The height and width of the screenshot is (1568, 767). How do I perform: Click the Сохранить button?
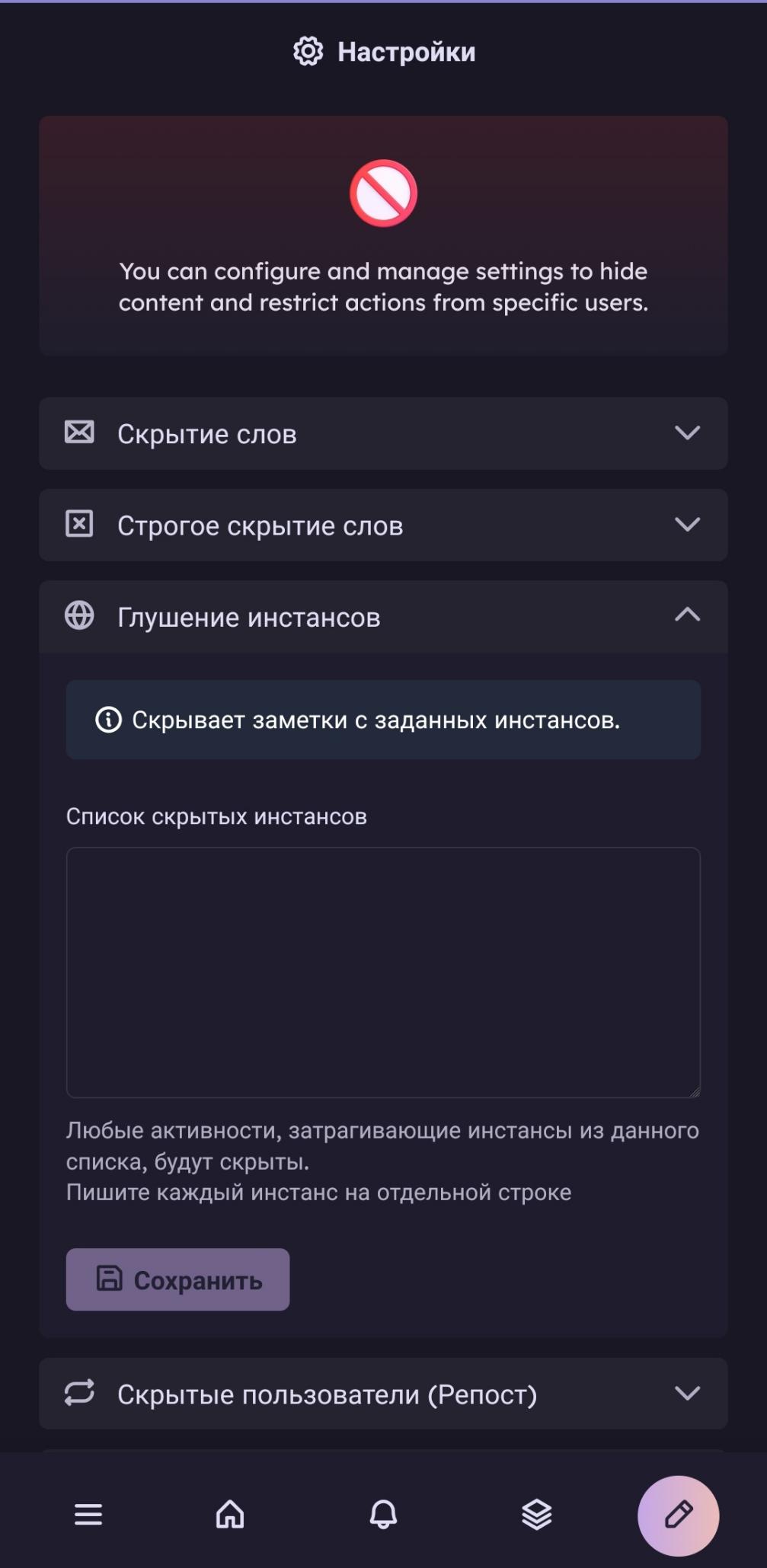177,1279
